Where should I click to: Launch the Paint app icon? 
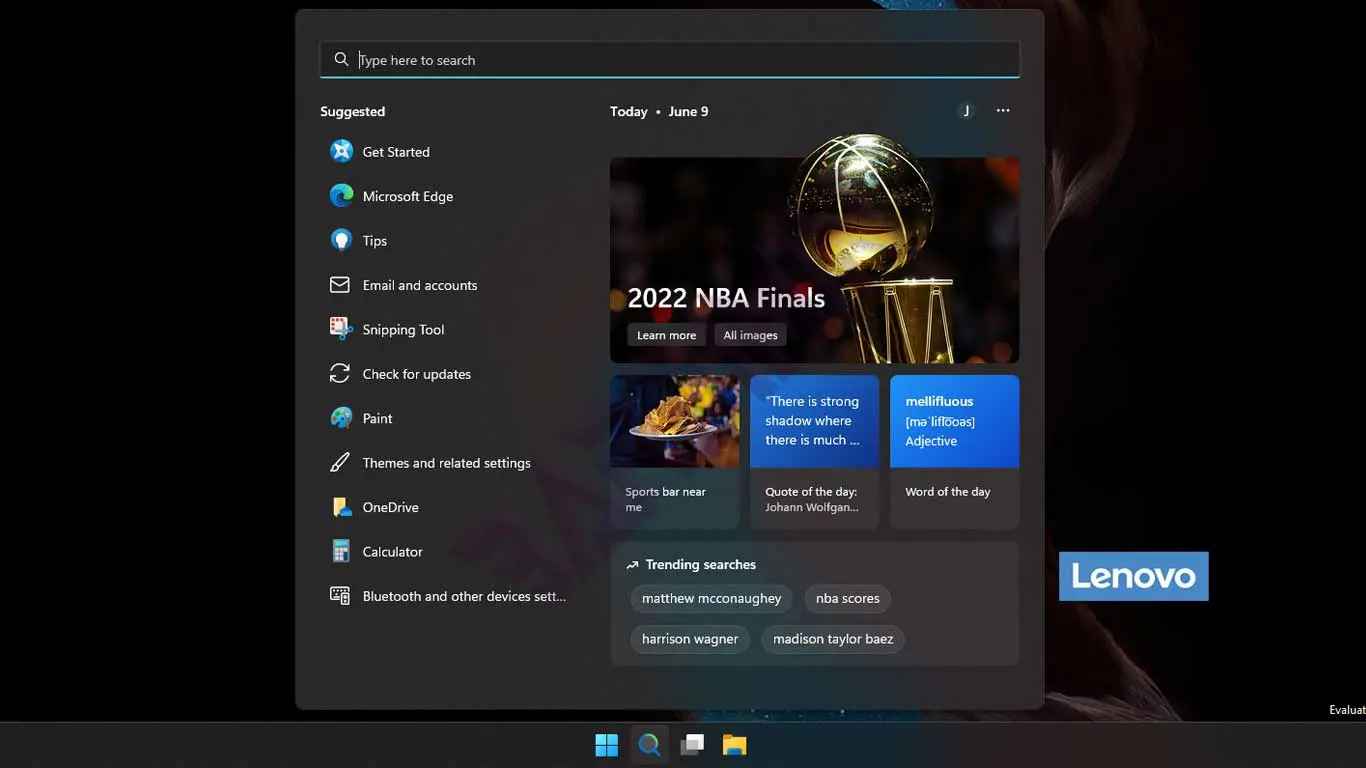coord(342,418)
